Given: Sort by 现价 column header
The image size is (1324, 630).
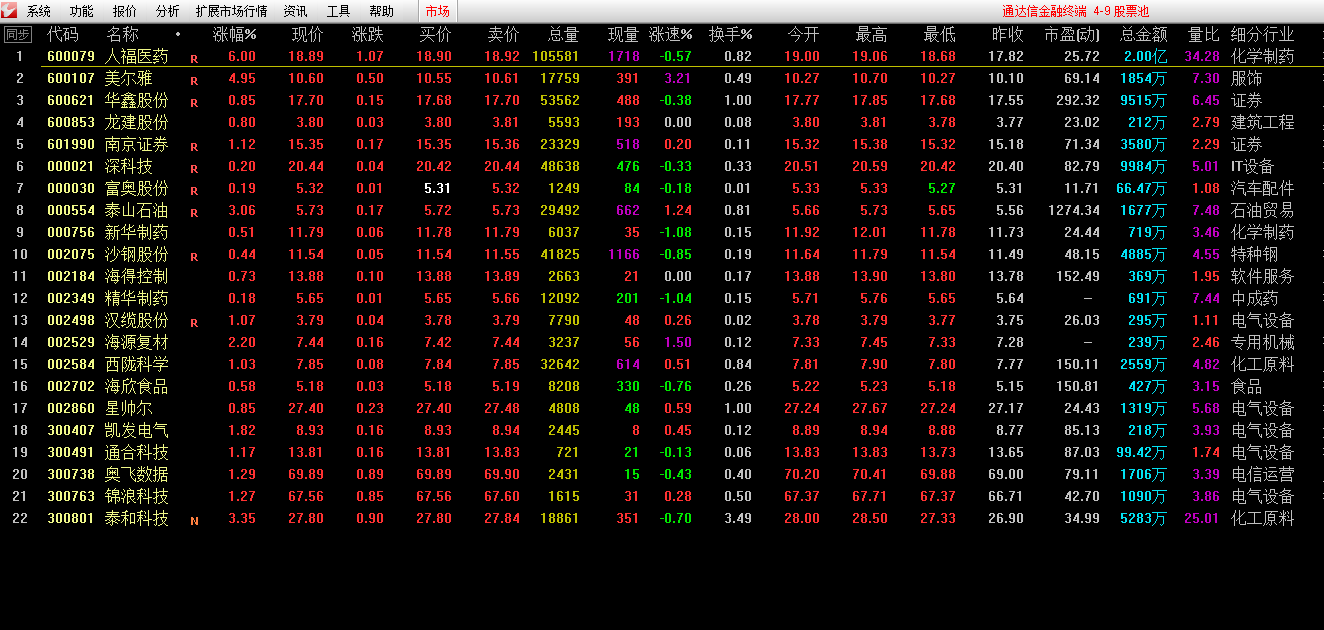Looking at the screenshot, I should [x=307, y=35].
